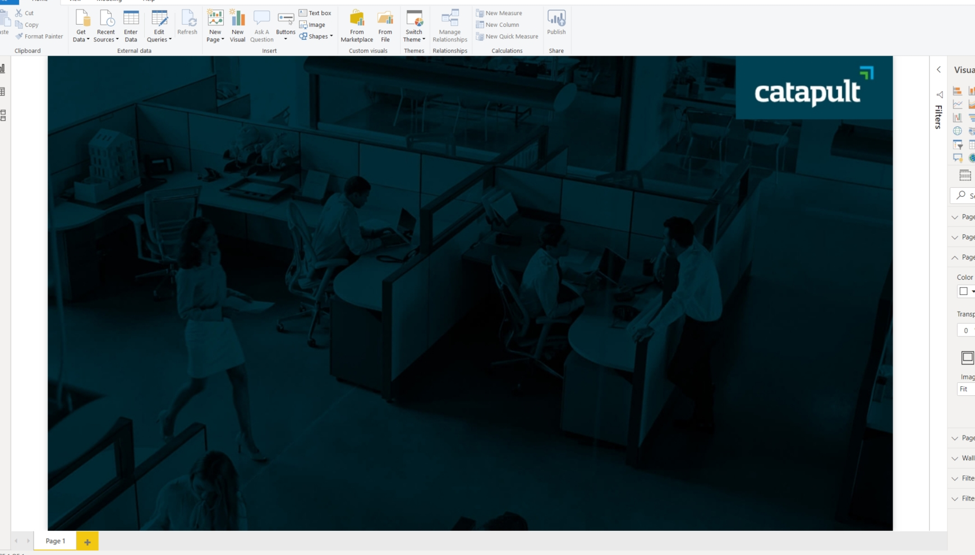
Task: Click the Buttons insert icon
Action: (x=286, y=19)
